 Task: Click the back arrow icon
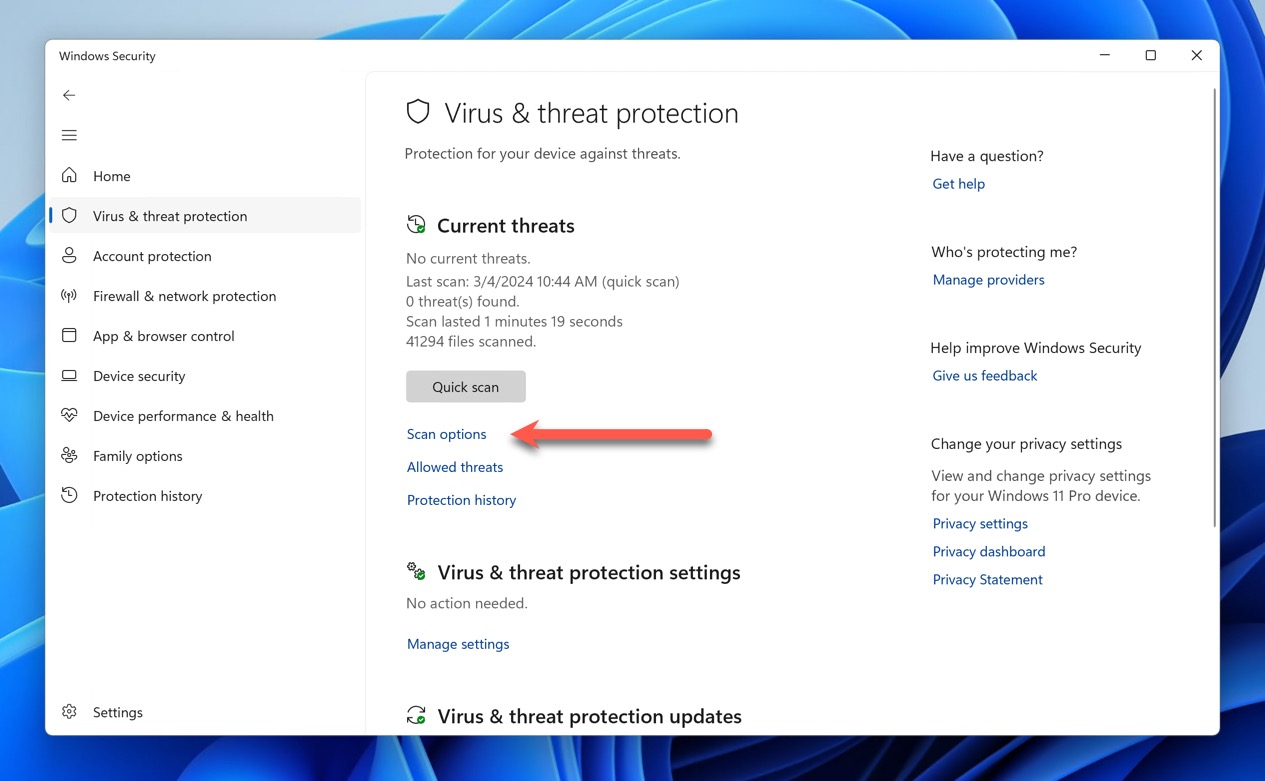(69, 95)
